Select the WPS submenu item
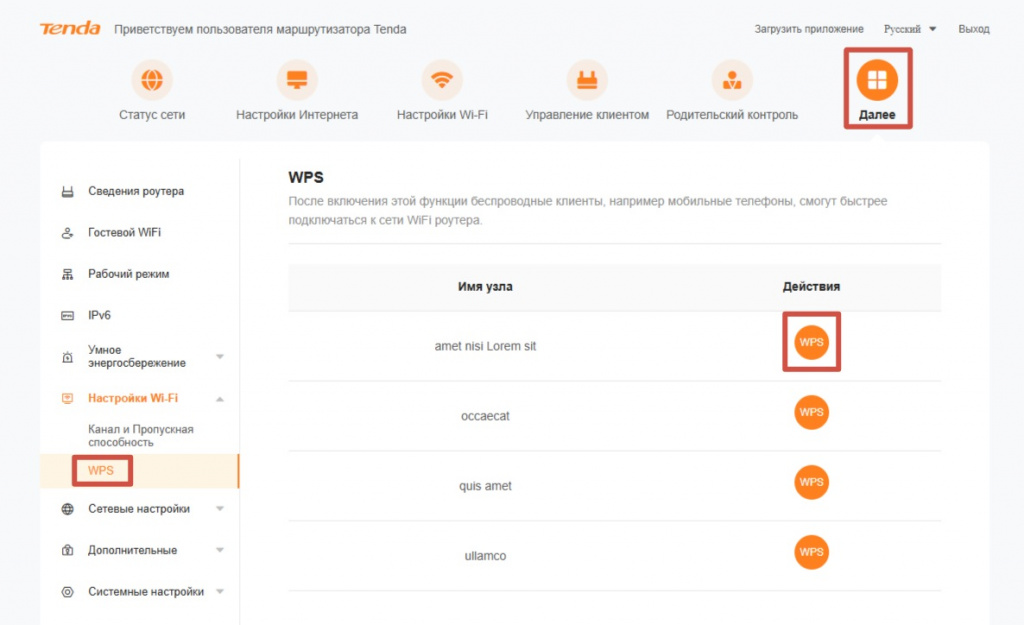 pyautogui.click(x=101, y=470)
